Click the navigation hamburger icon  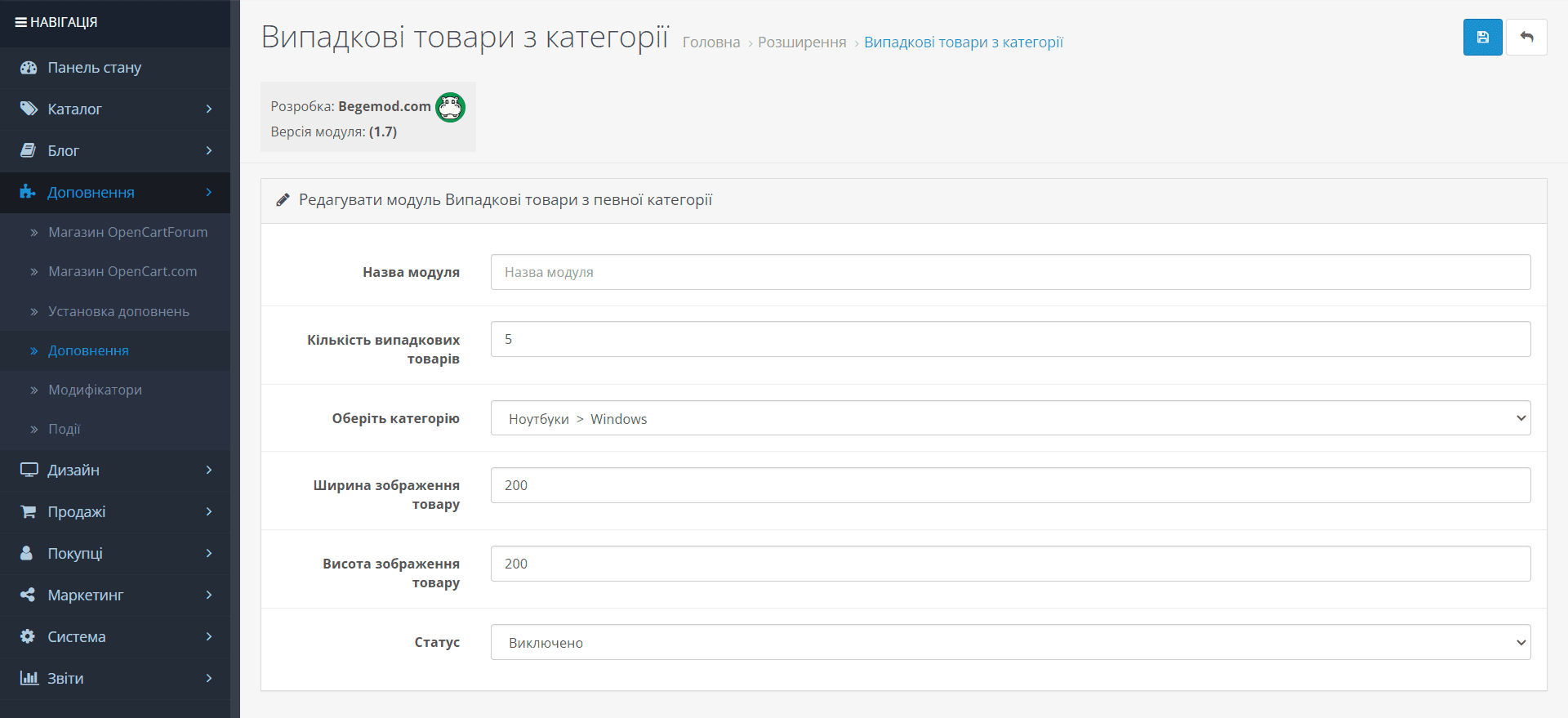[x=20, y=22]
